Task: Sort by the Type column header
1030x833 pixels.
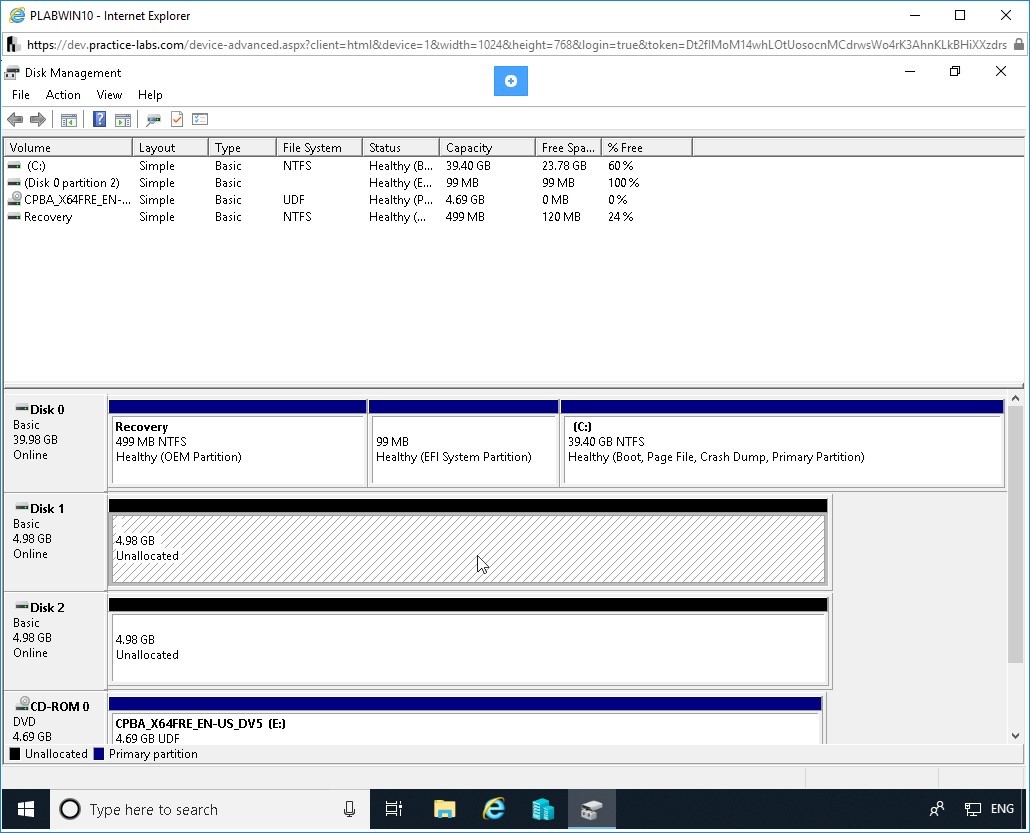Action: click(242, 148)
